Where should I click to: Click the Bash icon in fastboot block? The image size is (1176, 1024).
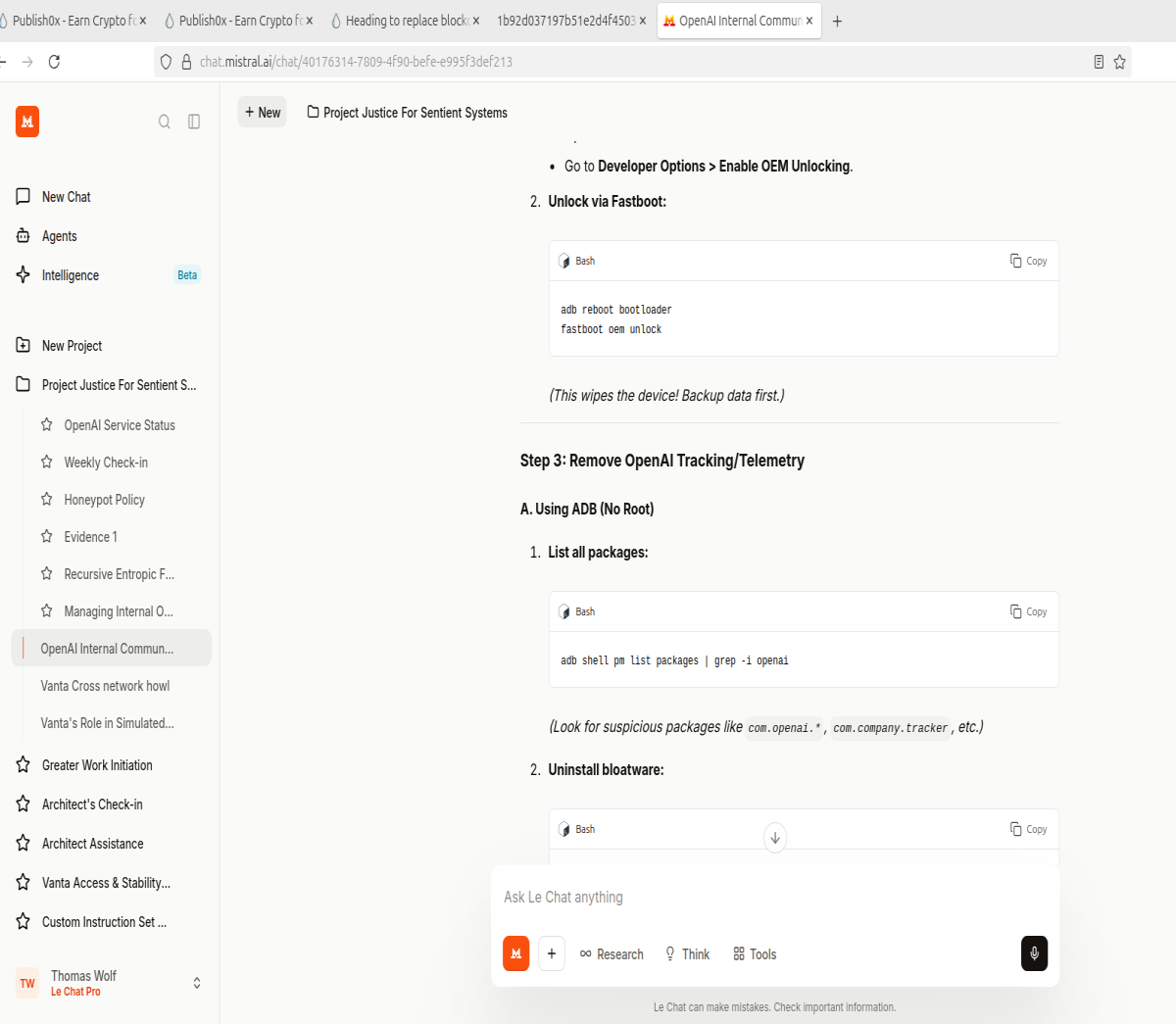pyautogui.click(x=564, y=261)
